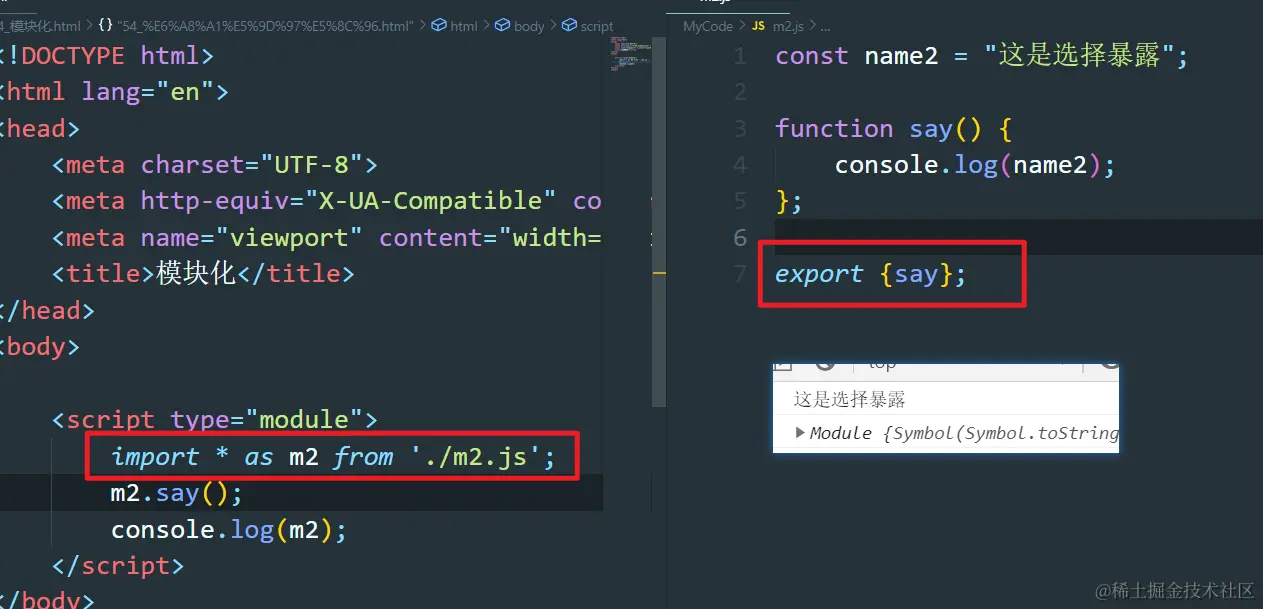Click the <title>模块化</title> line
This screenshot has width=1263, height=609.
(x=203, y=273)
